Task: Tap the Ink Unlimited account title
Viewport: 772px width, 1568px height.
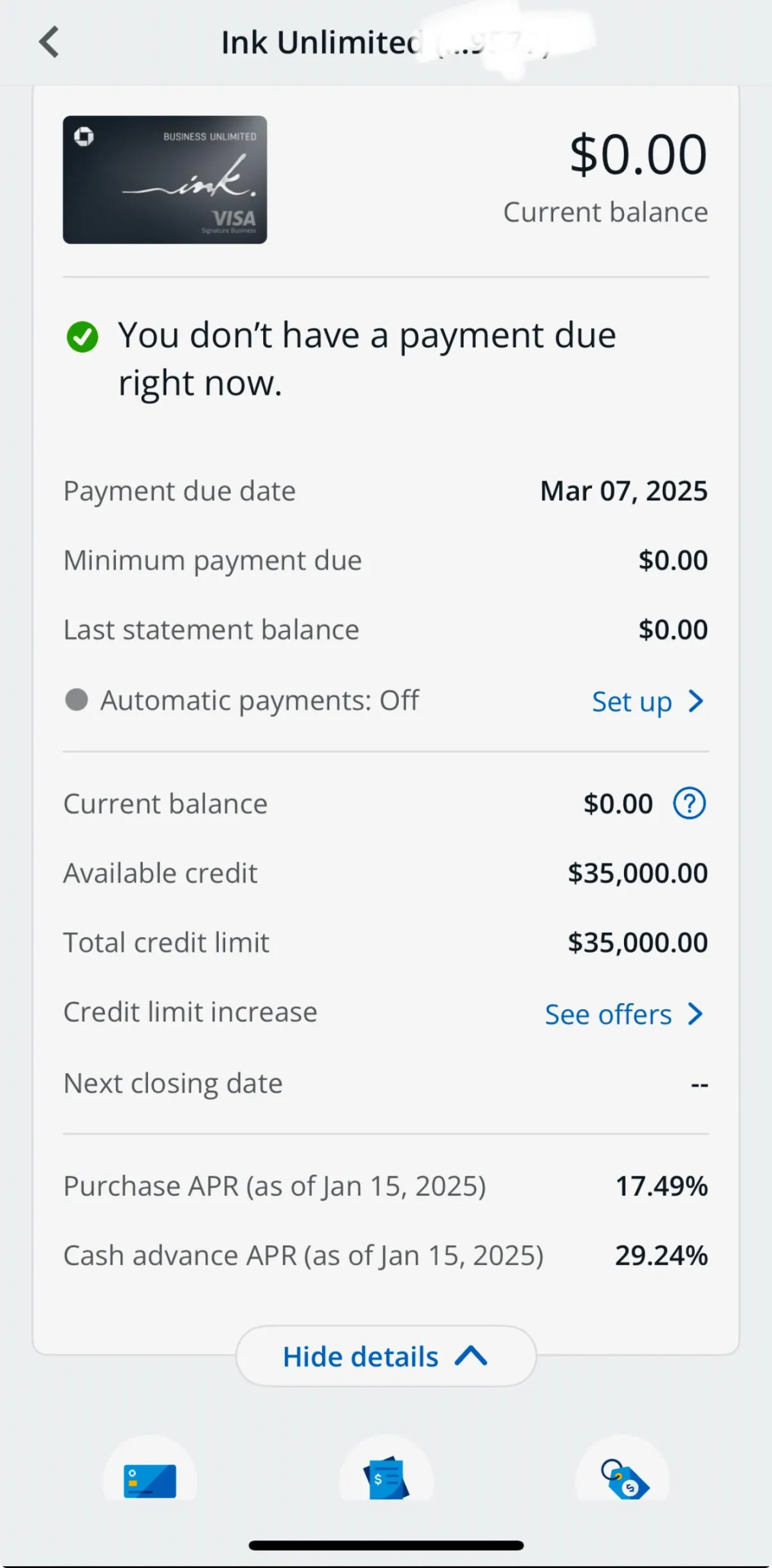Action: click(x=320, y=43)
